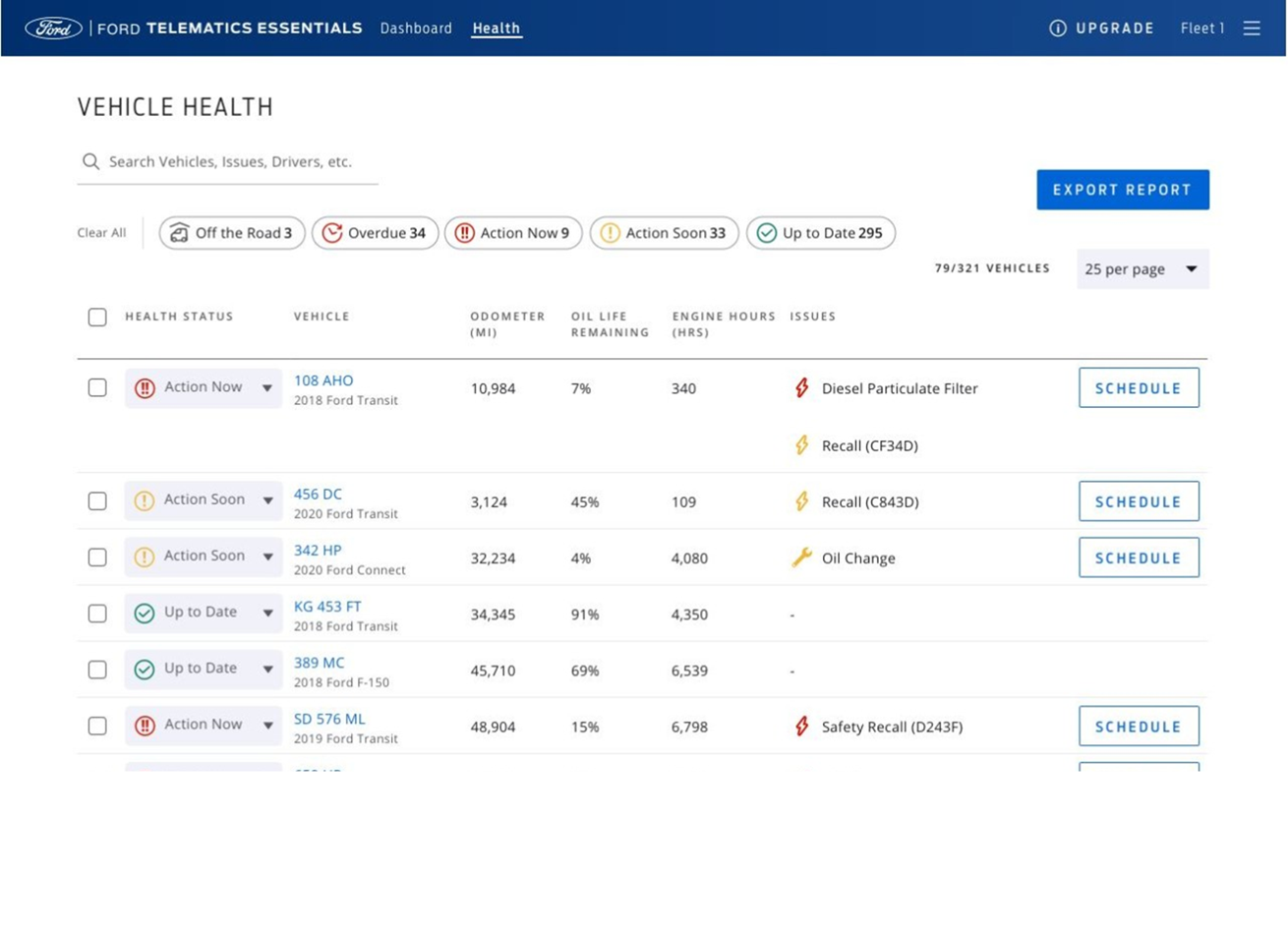Open the Dashboard tab
The height and width of the screenshot is (936, 1288).
416,29
